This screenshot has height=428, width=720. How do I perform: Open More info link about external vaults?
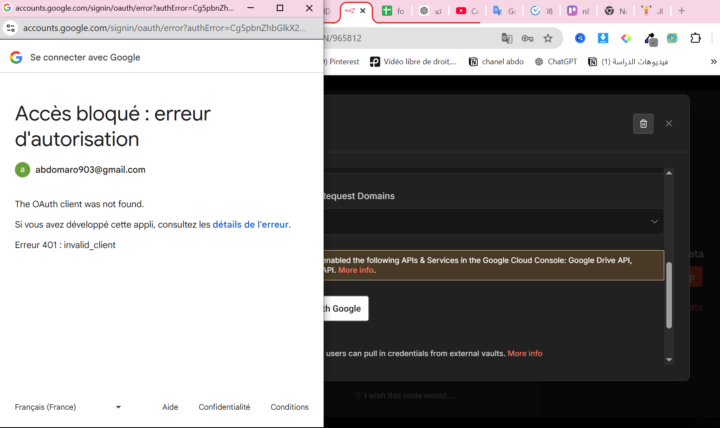click(525, 353)
